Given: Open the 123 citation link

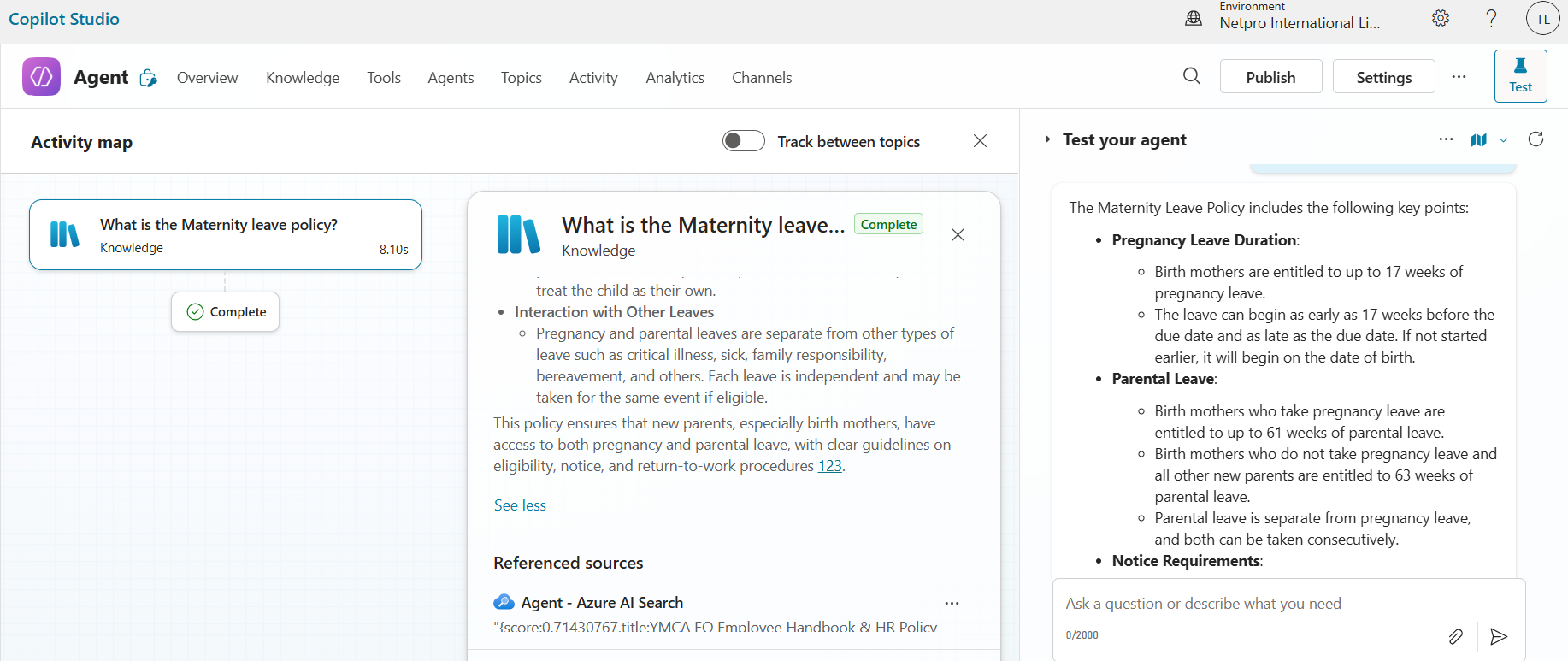Looking at the screenshot, I should point(829,466).
